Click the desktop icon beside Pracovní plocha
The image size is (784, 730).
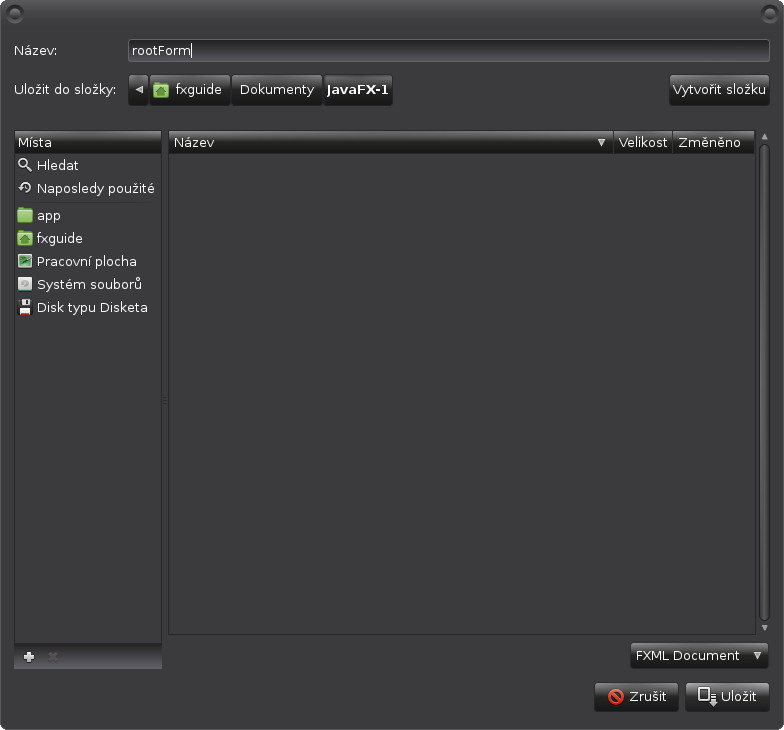(x=24, y=261)
